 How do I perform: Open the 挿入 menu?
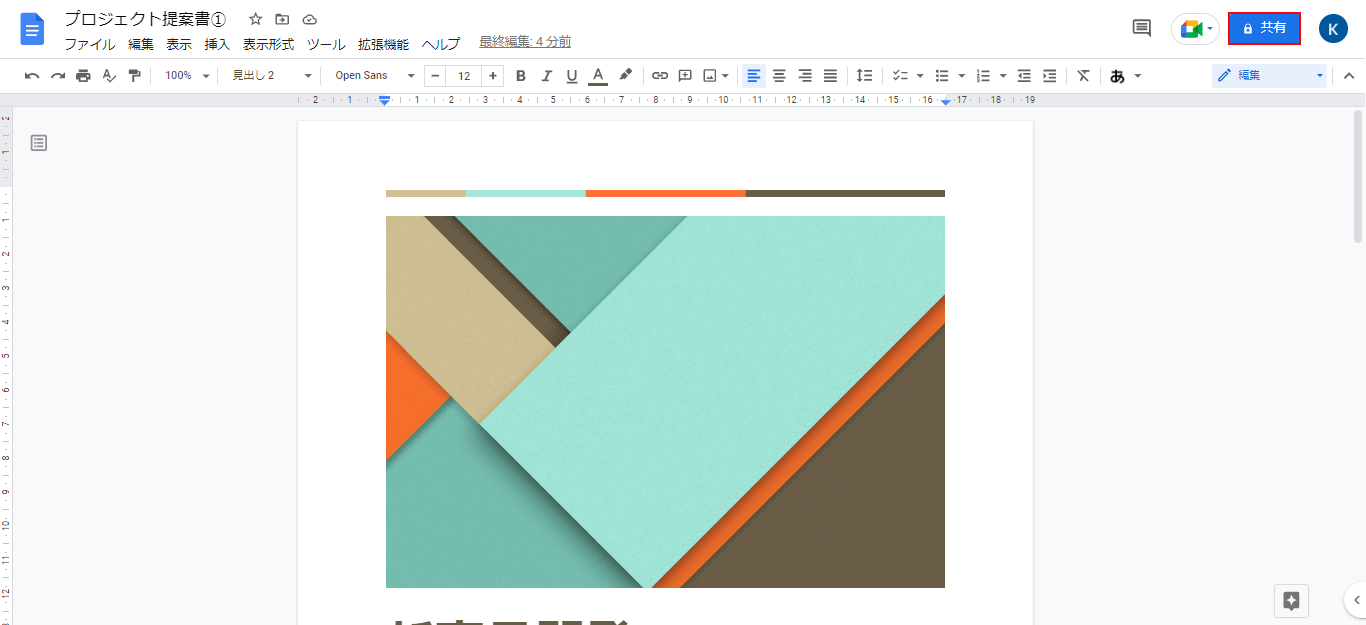click(217, 44)
